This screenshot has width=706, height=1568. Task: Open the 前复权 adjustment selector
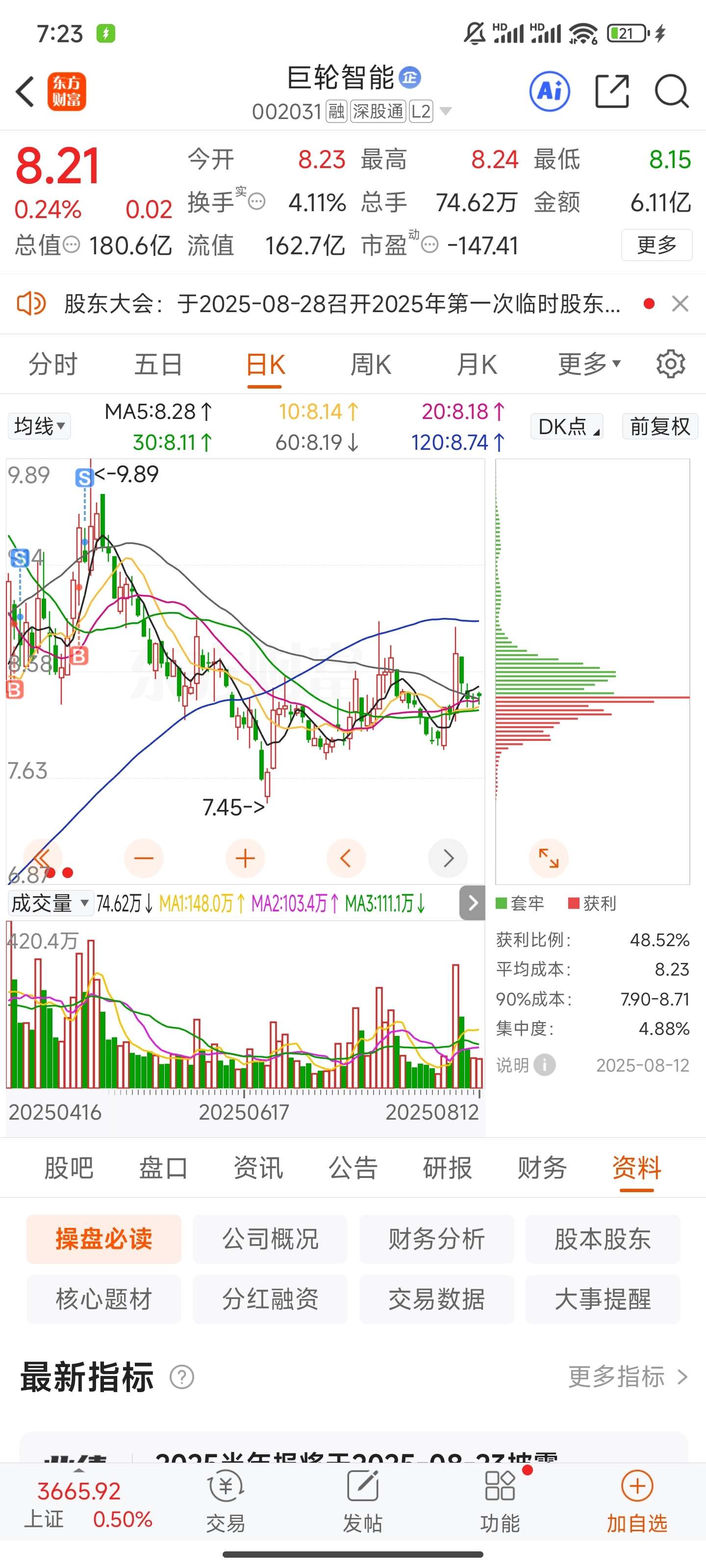(x=660, y=426)
